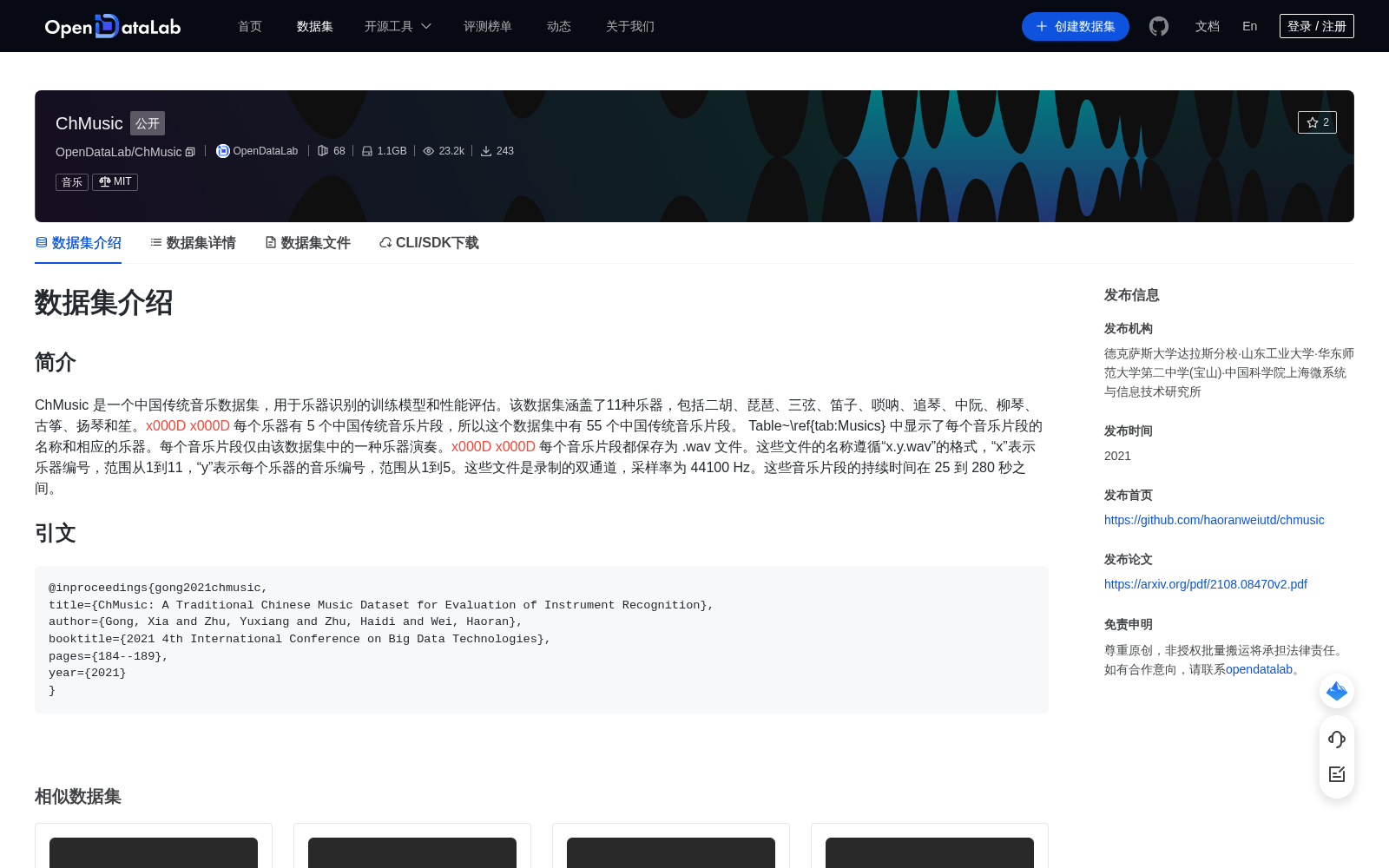Open fourth similar dataset card thumbnail

click(x=930, y=852)
